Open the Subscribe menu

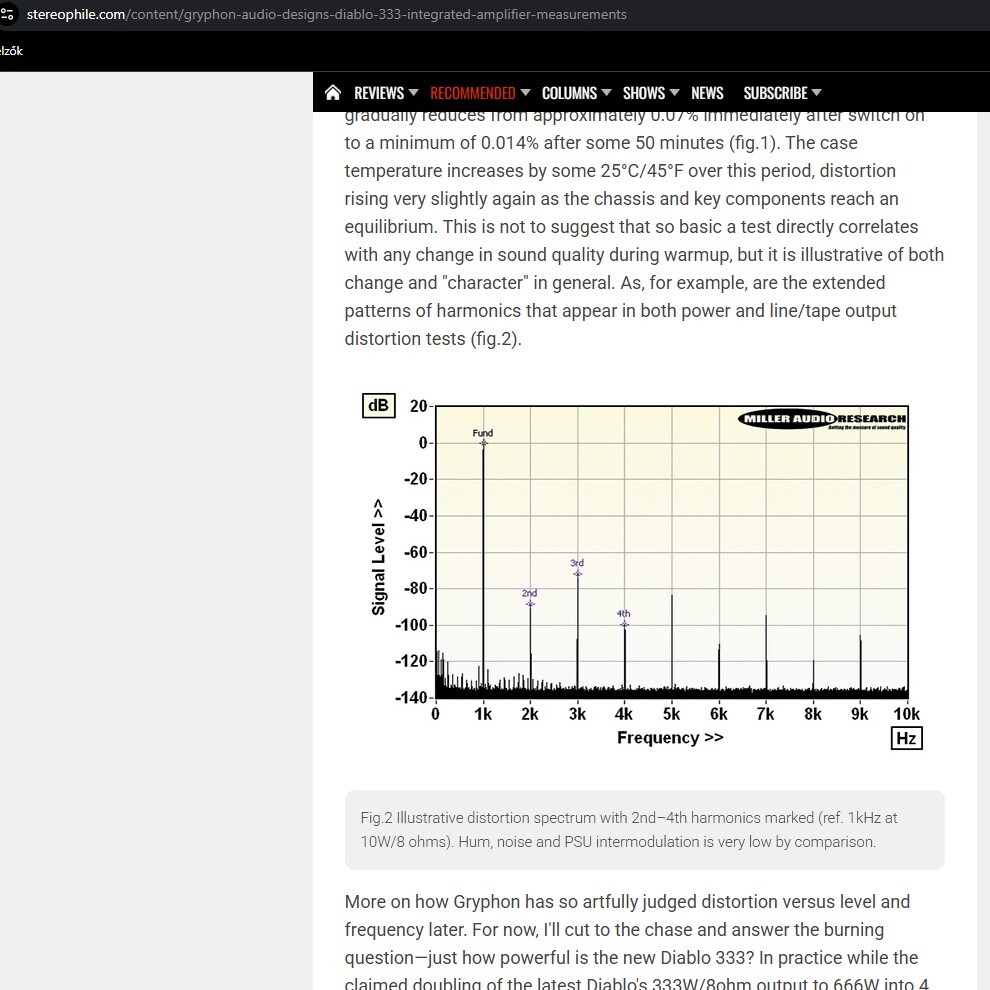775,93
